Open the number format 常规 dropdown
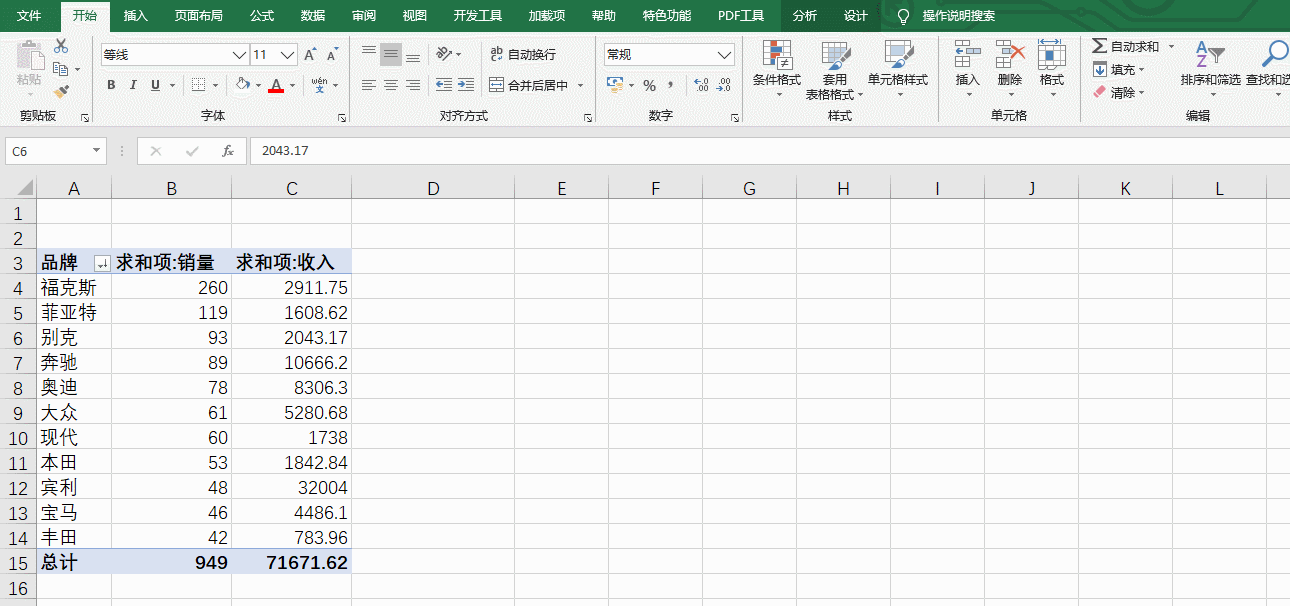This screenshot has width=1290, height=606. [724, 55]
